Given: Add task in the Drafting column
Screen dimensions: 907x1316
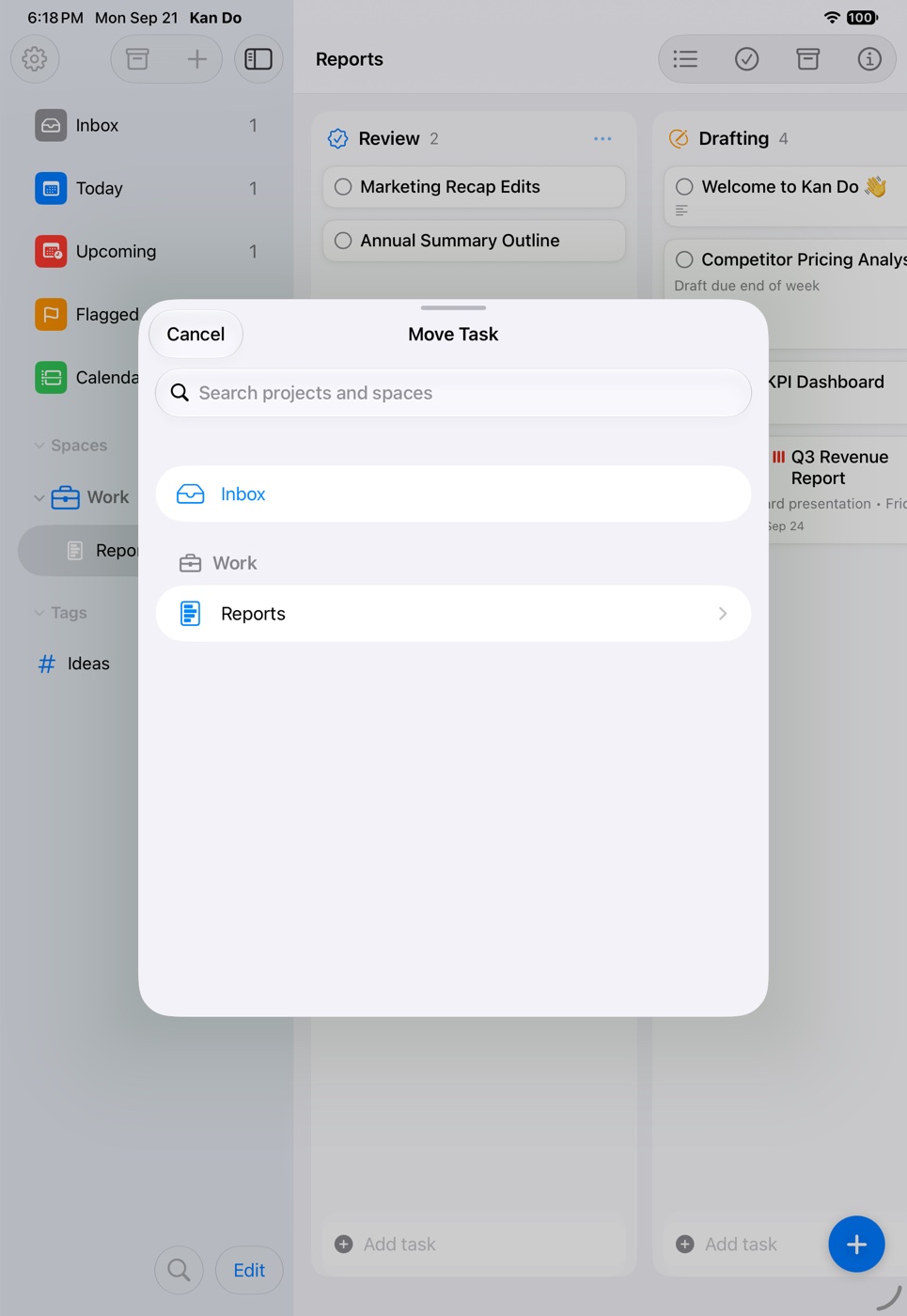Looking at the screenshot, I should point(743,1245).
